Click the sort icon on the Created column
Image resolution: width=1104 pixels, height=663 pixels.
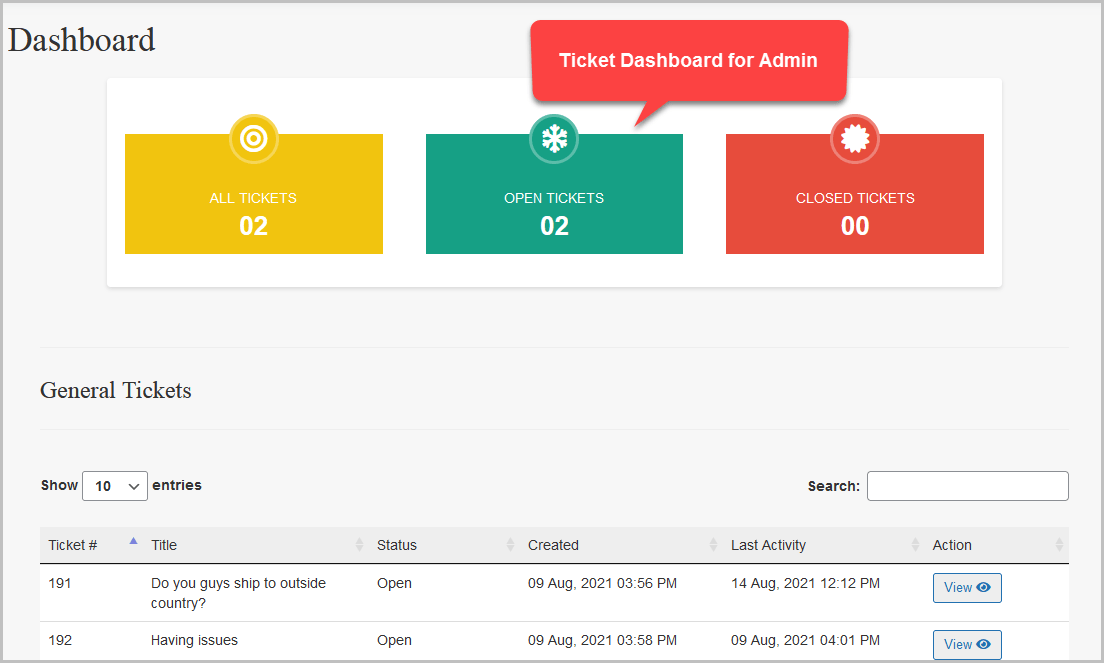[711, 545]
